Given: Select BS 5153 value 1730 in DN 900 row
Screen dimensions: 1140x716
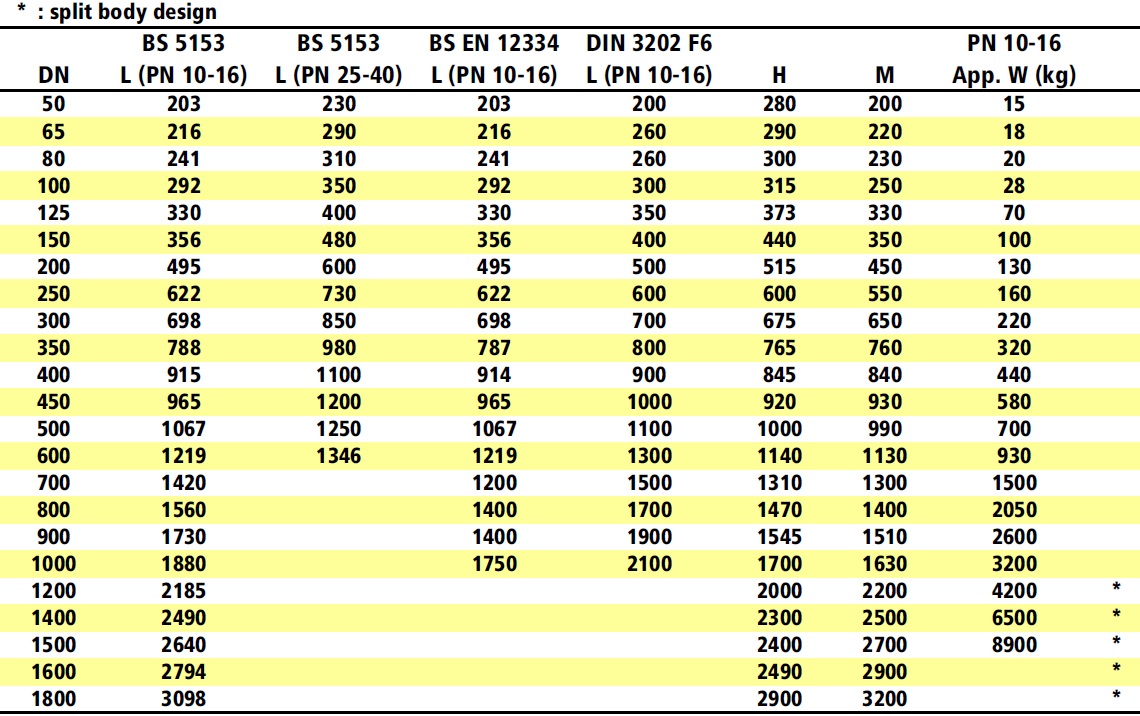Looking at the screenshot, I should [183, 536].
